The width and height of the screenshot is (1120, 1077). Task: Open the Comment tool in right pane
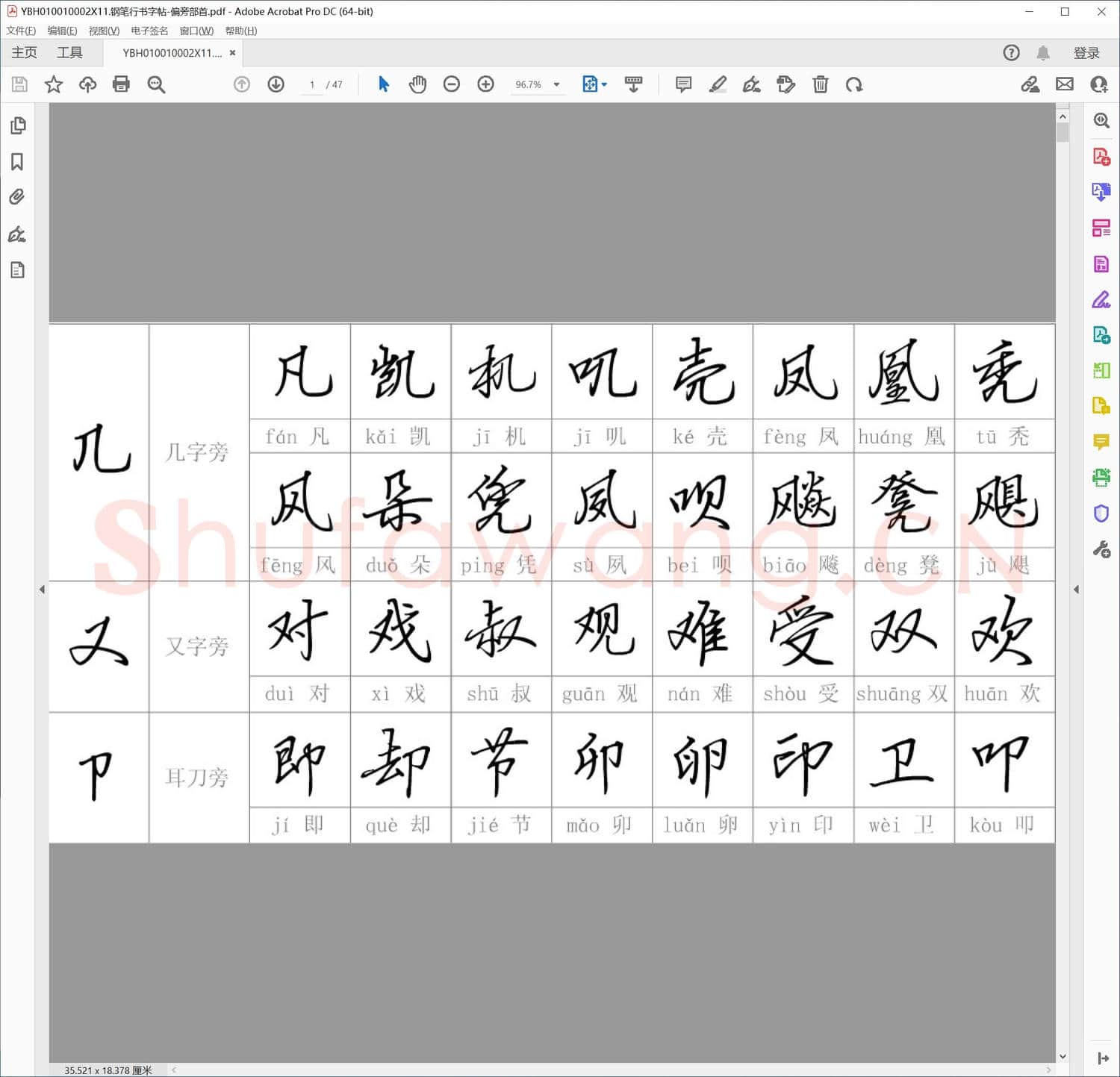click(x=1101, y=442)
